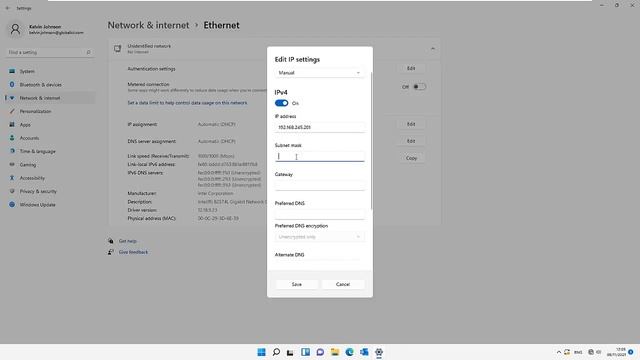Click the search magnifier icon in Find a setting
The width and height of the screenshot is (640, 360).
pyautogui.click(x=88, y=52)
